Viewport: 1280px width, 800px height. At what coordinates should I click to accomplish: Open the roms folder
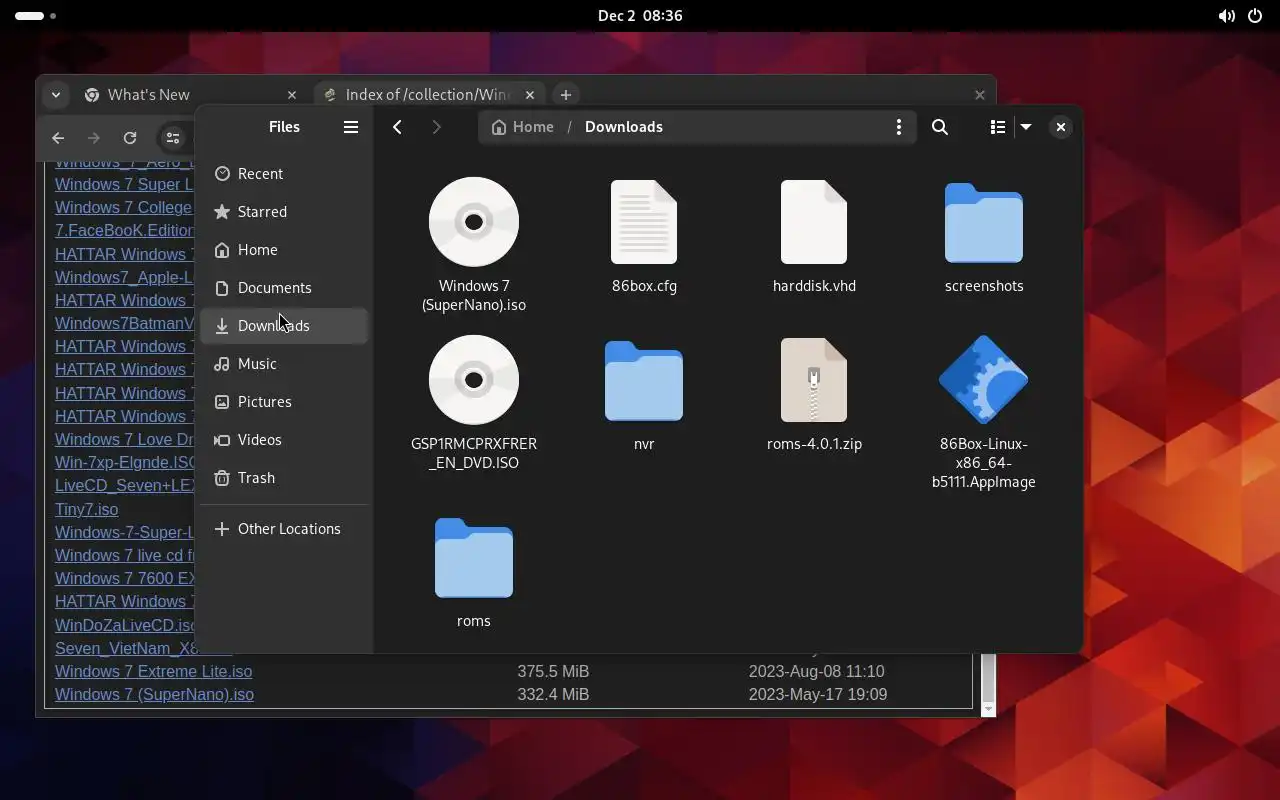click(x=474, y=571)
